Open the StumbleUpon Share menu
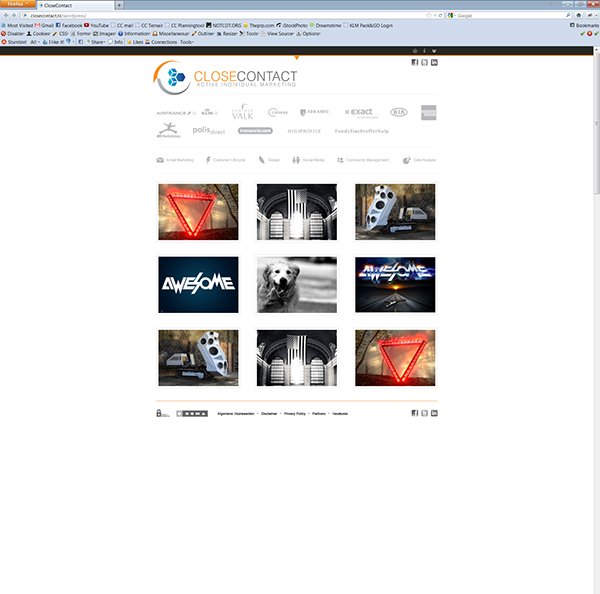 [95, 42]
